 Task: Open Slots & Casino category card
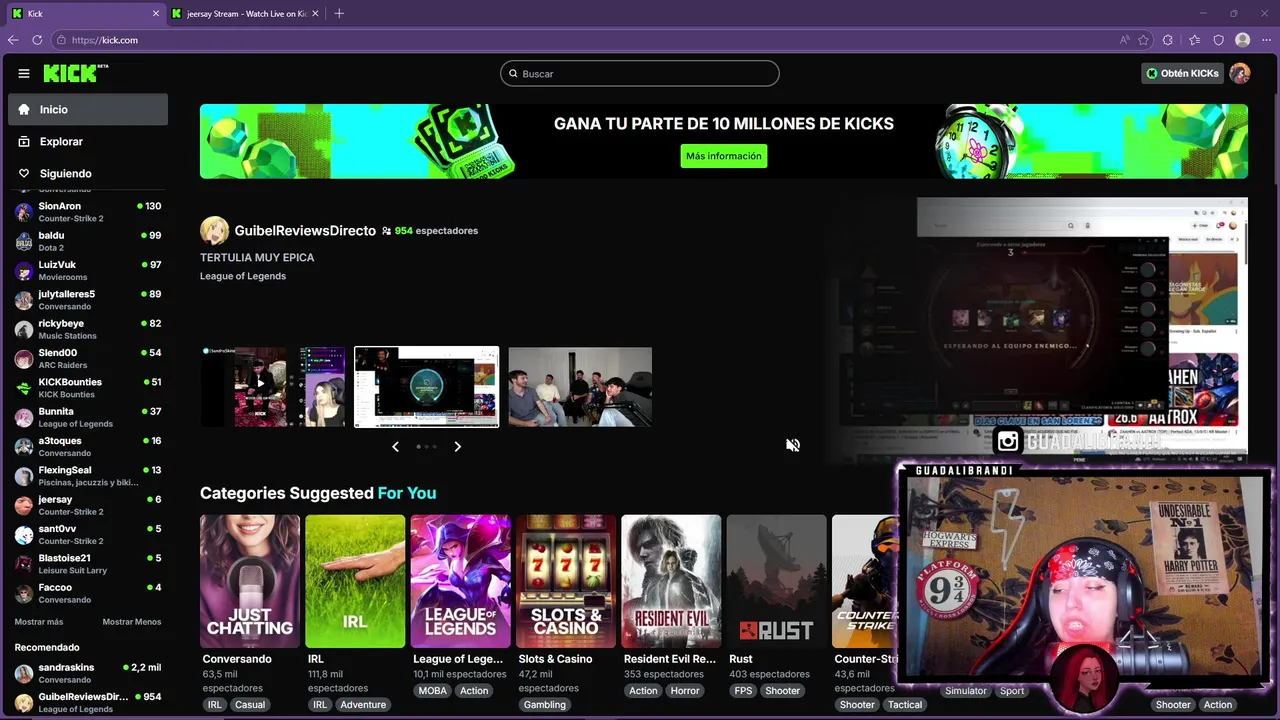(566, 581)
